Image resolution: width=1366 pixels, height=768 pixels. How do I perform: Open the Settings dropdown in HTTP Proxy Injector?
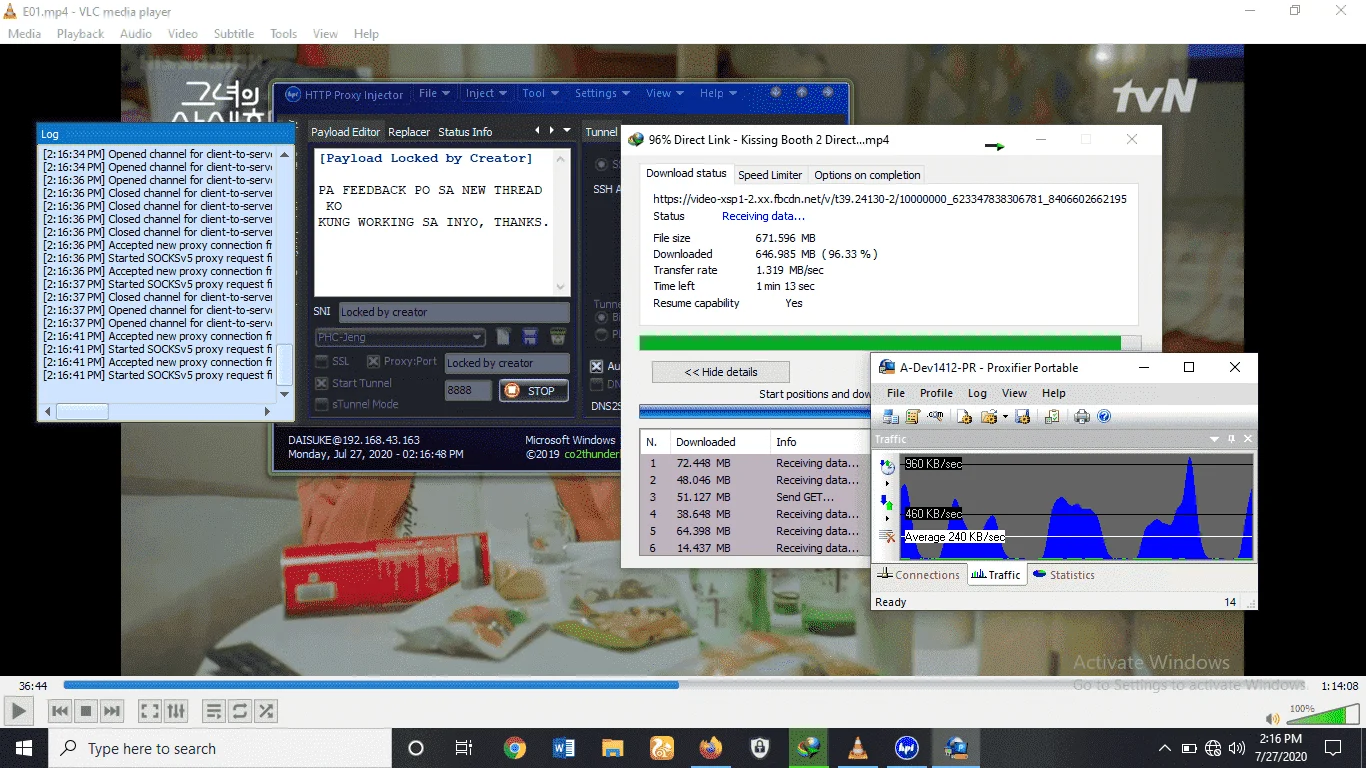click(x=601, y=93)
